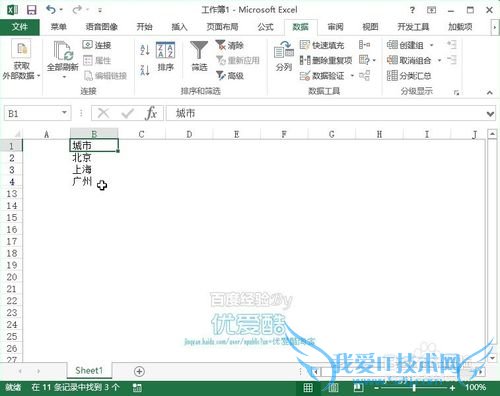The height and width of the screenshot is (396, 500).
Task: Switch to the Page Layout (页面布局) tab
Action: tap(222, 27)
